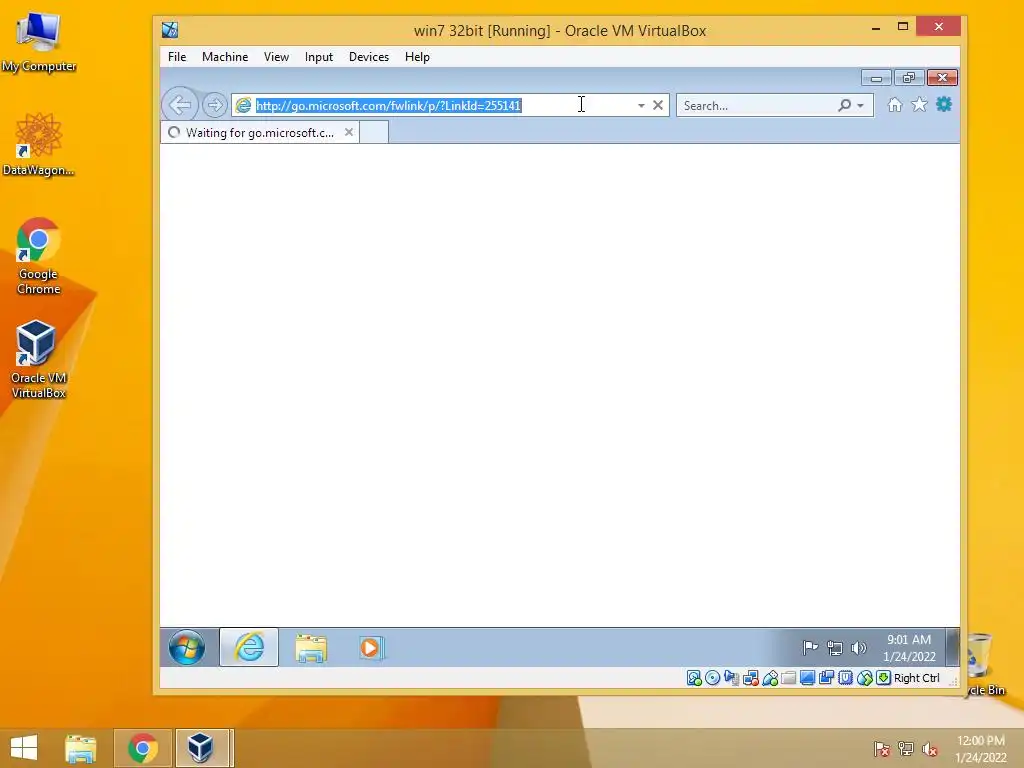Click the VirtualBox CPU status indicator
This screenshot has width=1024, height=768.
[x=845, y=678]
